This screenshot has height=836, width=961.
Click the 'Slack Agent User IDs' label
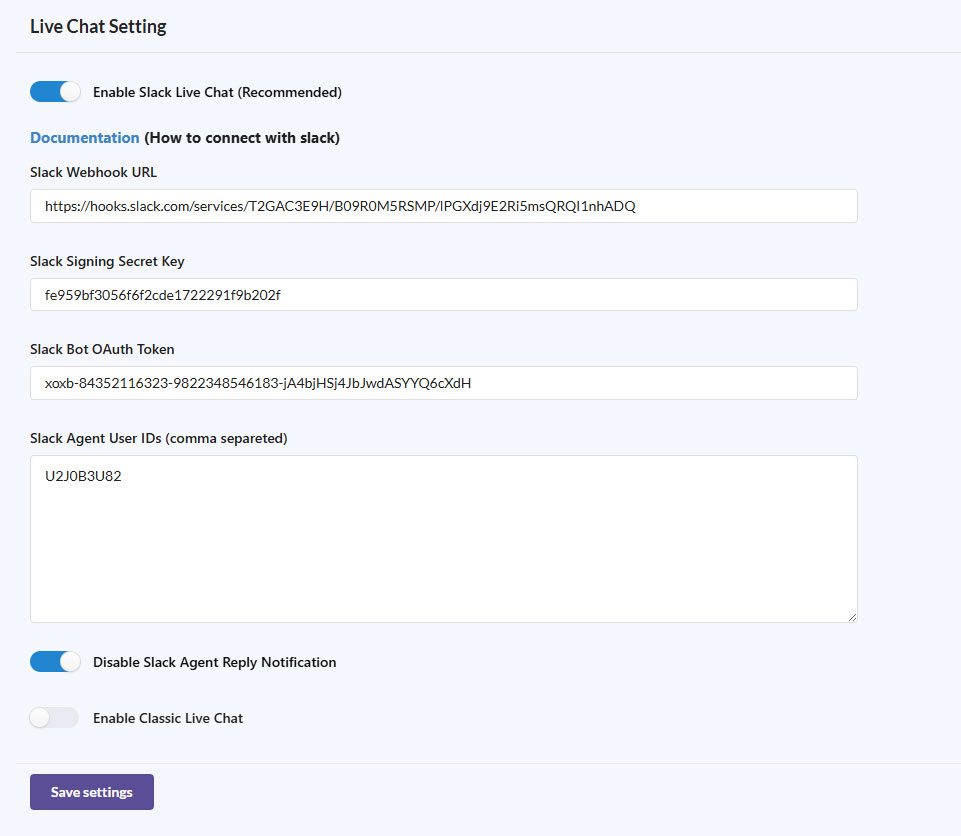[160, 438]
